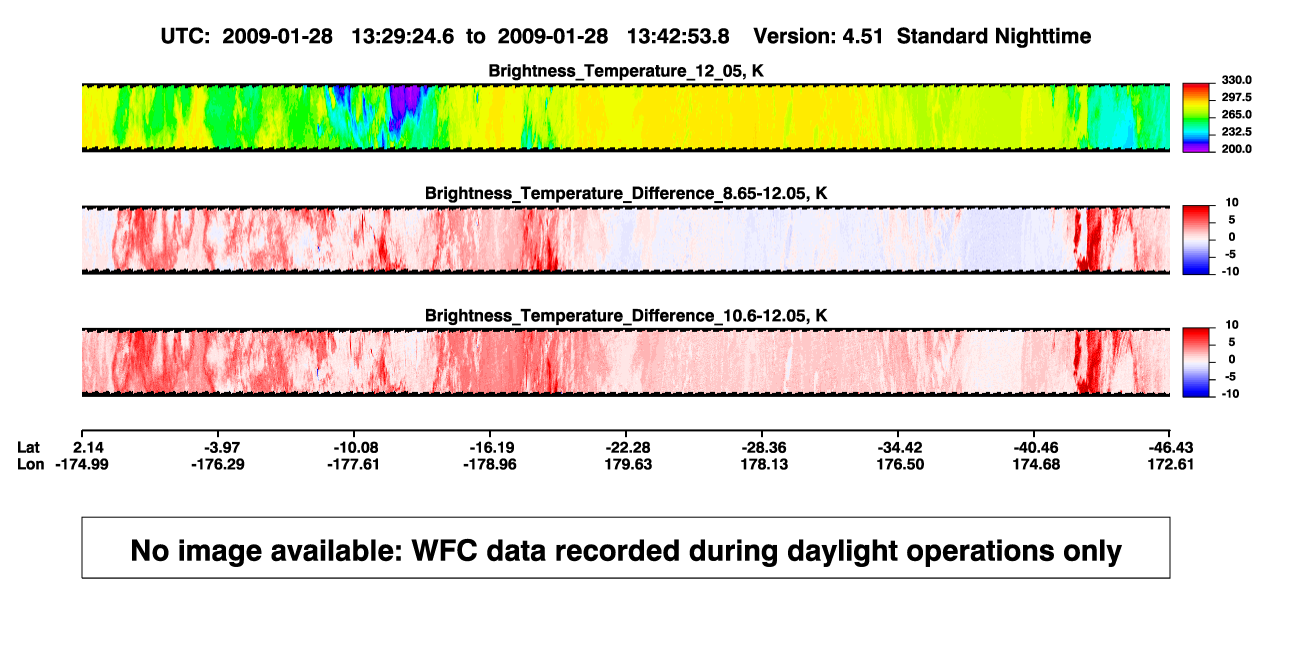
Task: Select the title 'Brightness_Temperature_Difference_8.65-12.05, K'
Action: (626, 193)
